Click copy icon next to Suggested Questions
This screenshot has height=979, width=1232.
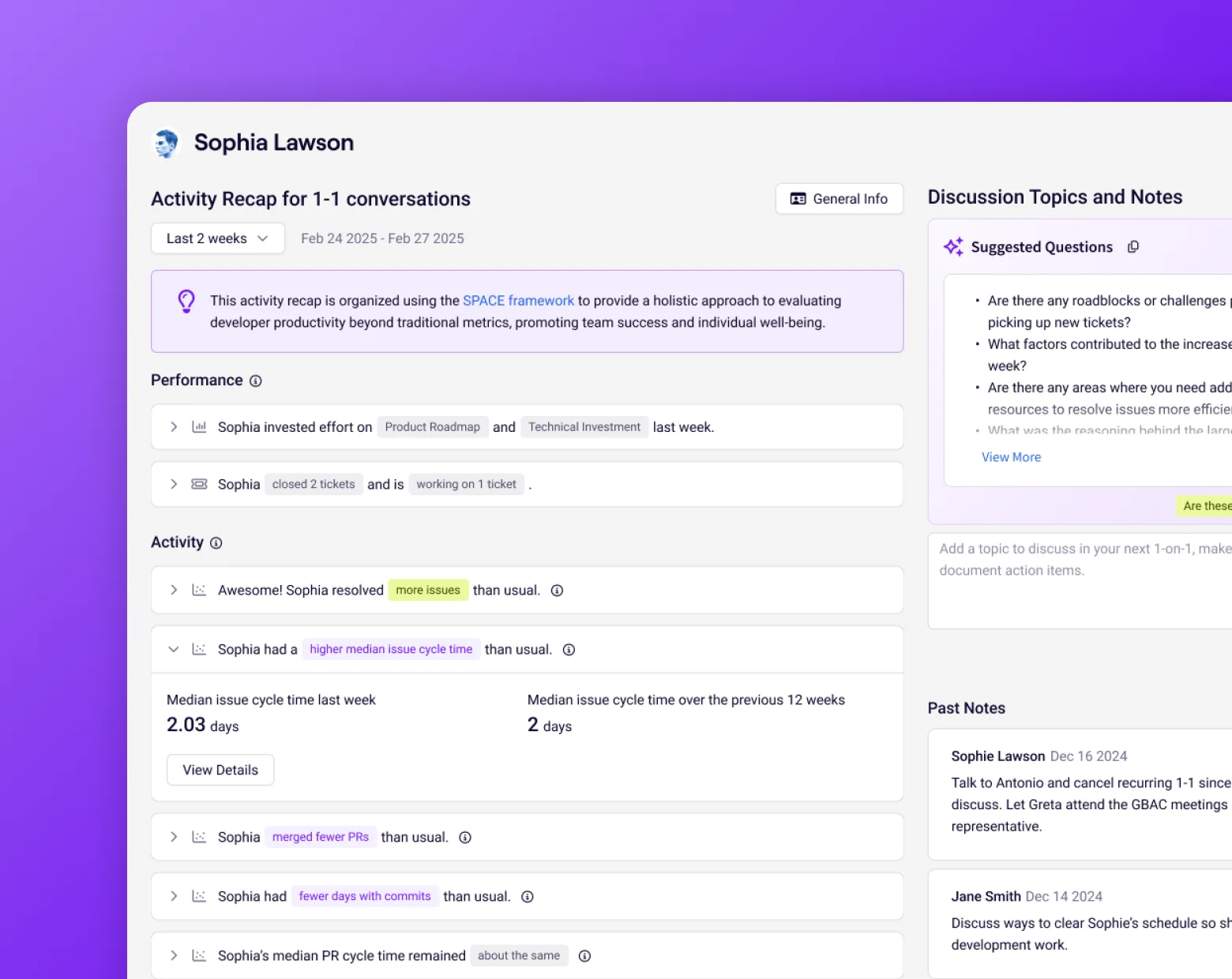click(1133, 247)
